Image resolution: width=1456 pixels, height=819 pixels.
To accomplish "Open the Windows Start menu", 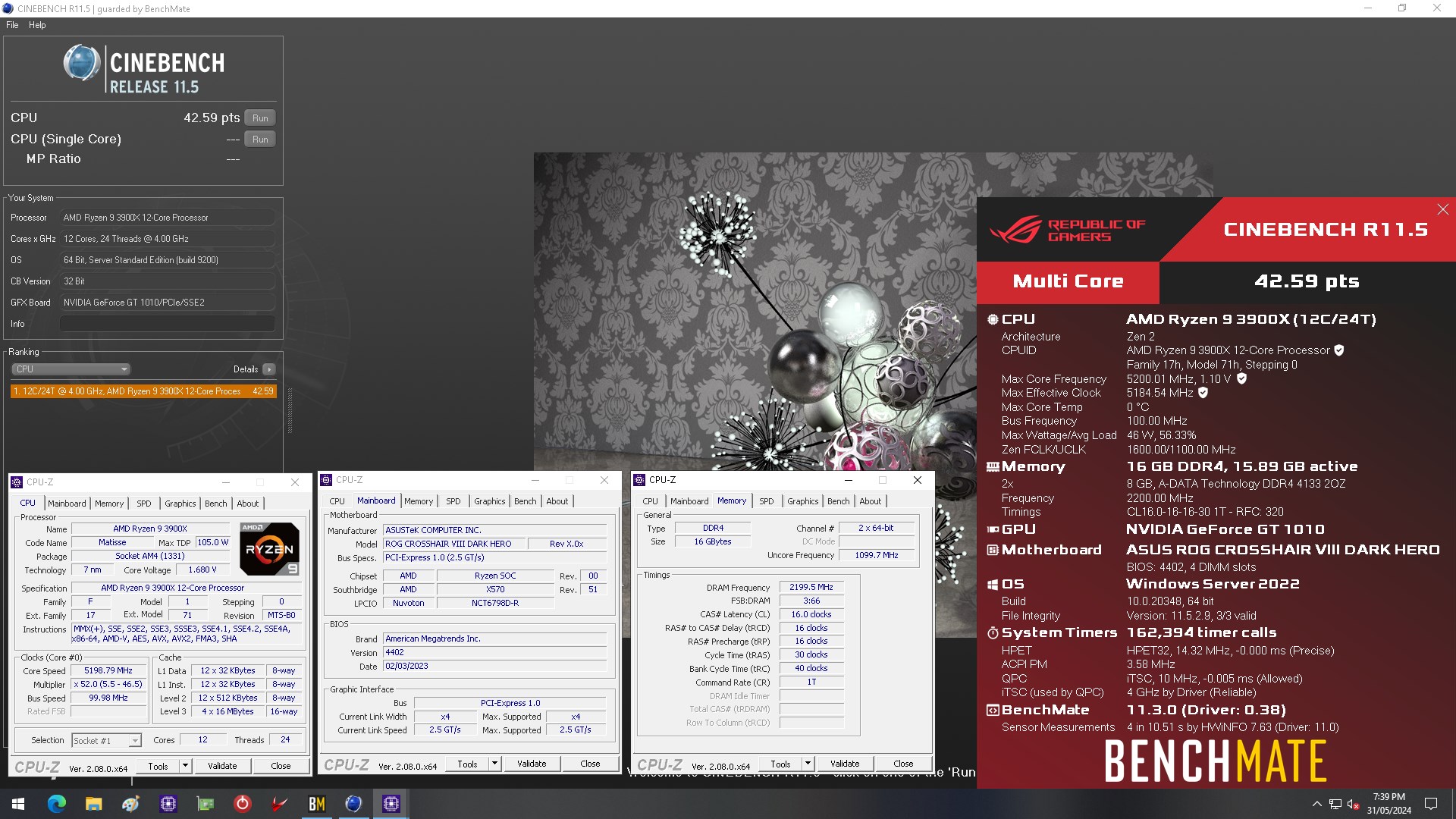I will pyautogui.click(x=18, y=804).
